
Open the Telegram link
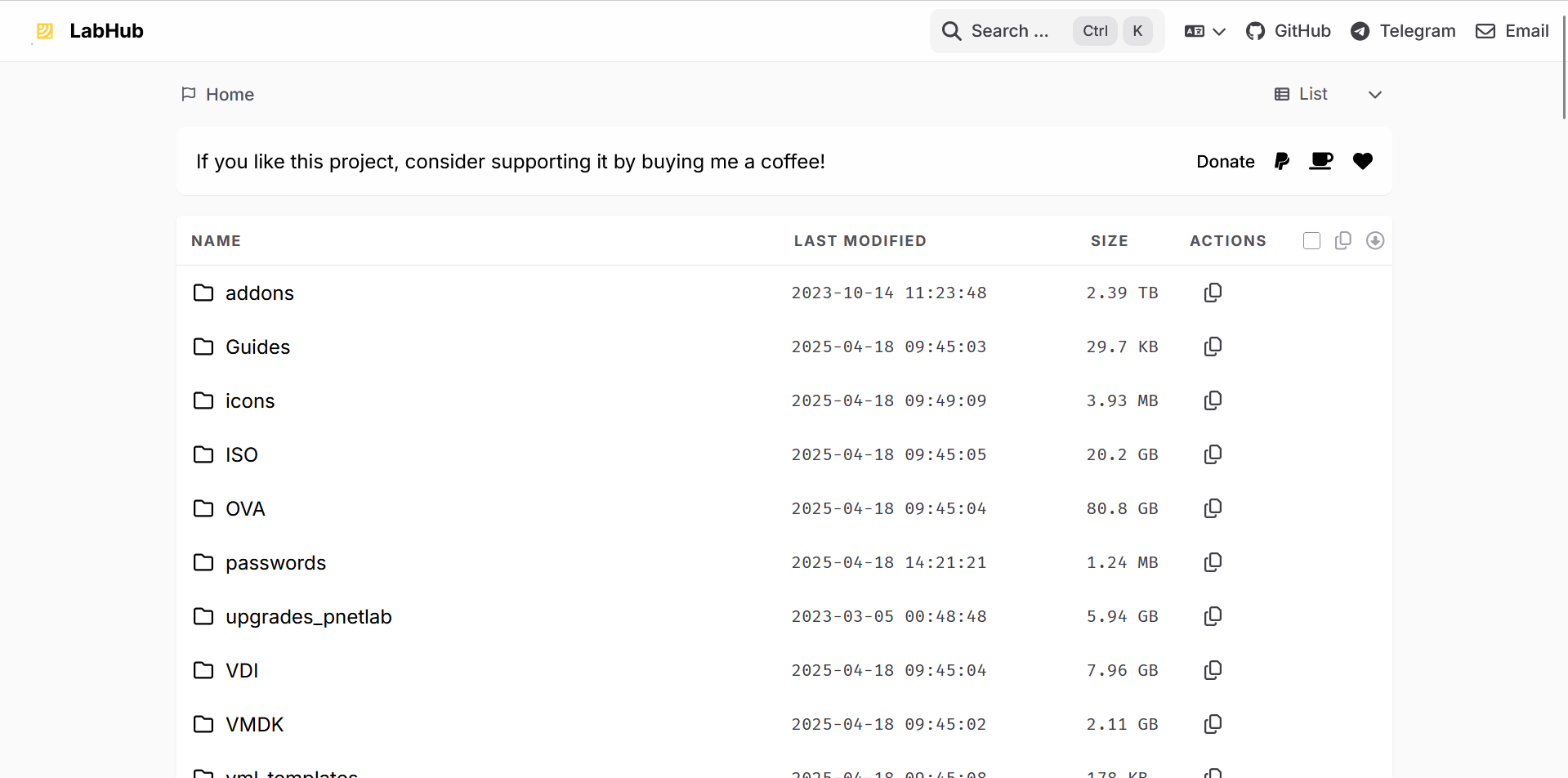[1403, 31]
